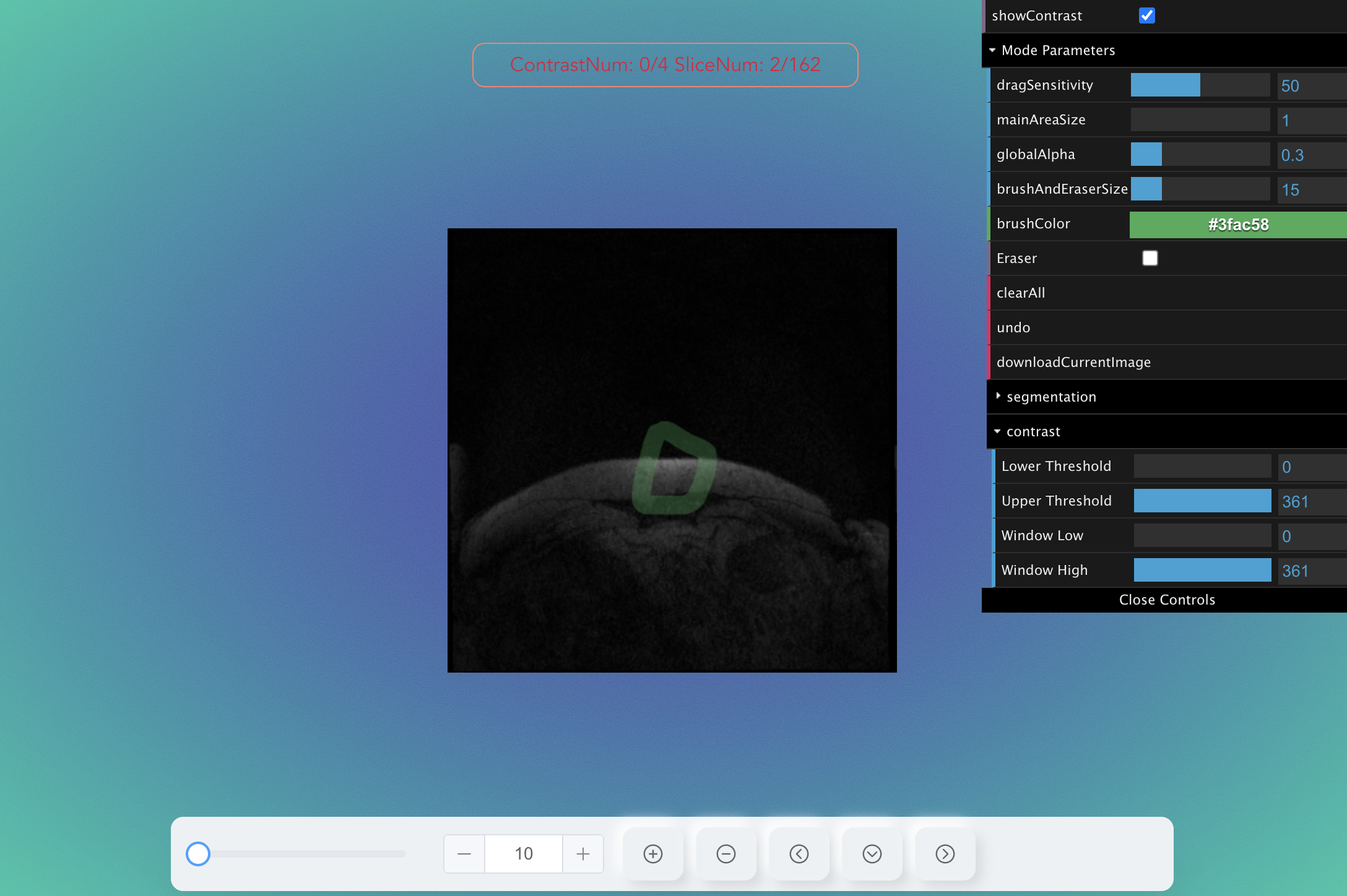Image resolution: width=1347 pixels, height=896 pixels.
Task: Click the down arrow circle icon
Action: [x=872, y=854]
